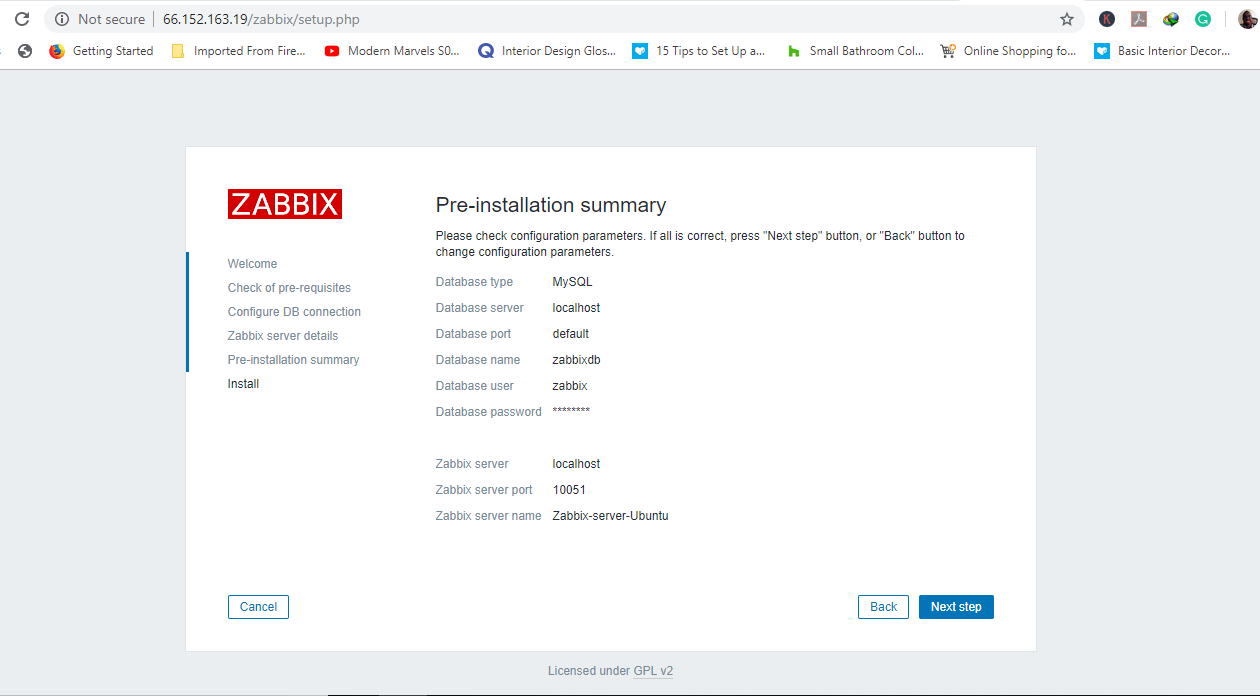Viewport: 1260px width, 696px height.
Task: Click the Database name label
Action: (x=478, y=360)
